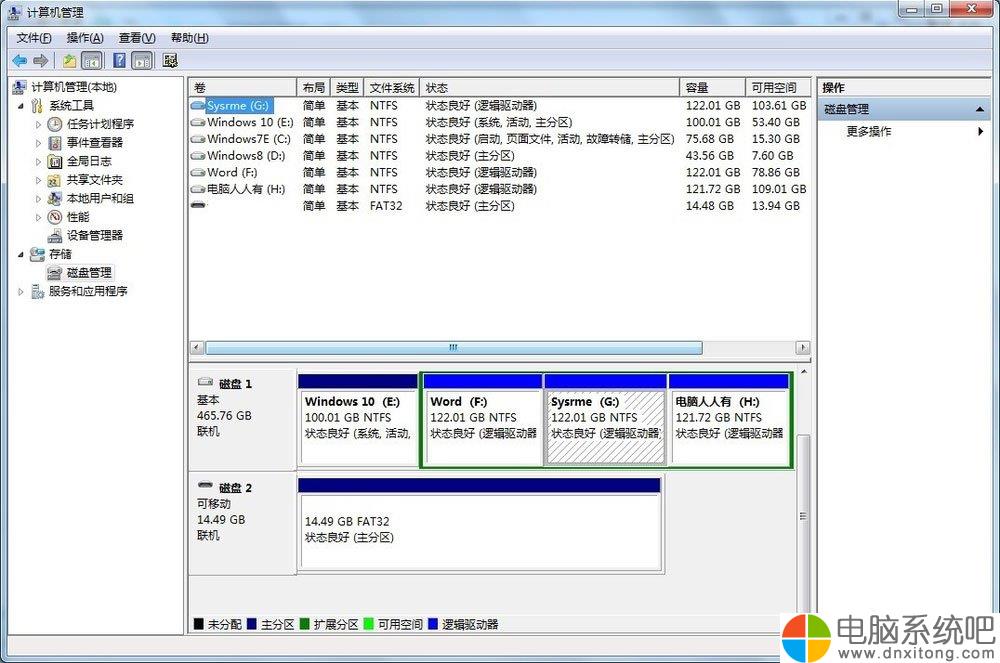The image size is (1000, 663).
Task: Collapse the 存储 tree node
Action: 21,255
